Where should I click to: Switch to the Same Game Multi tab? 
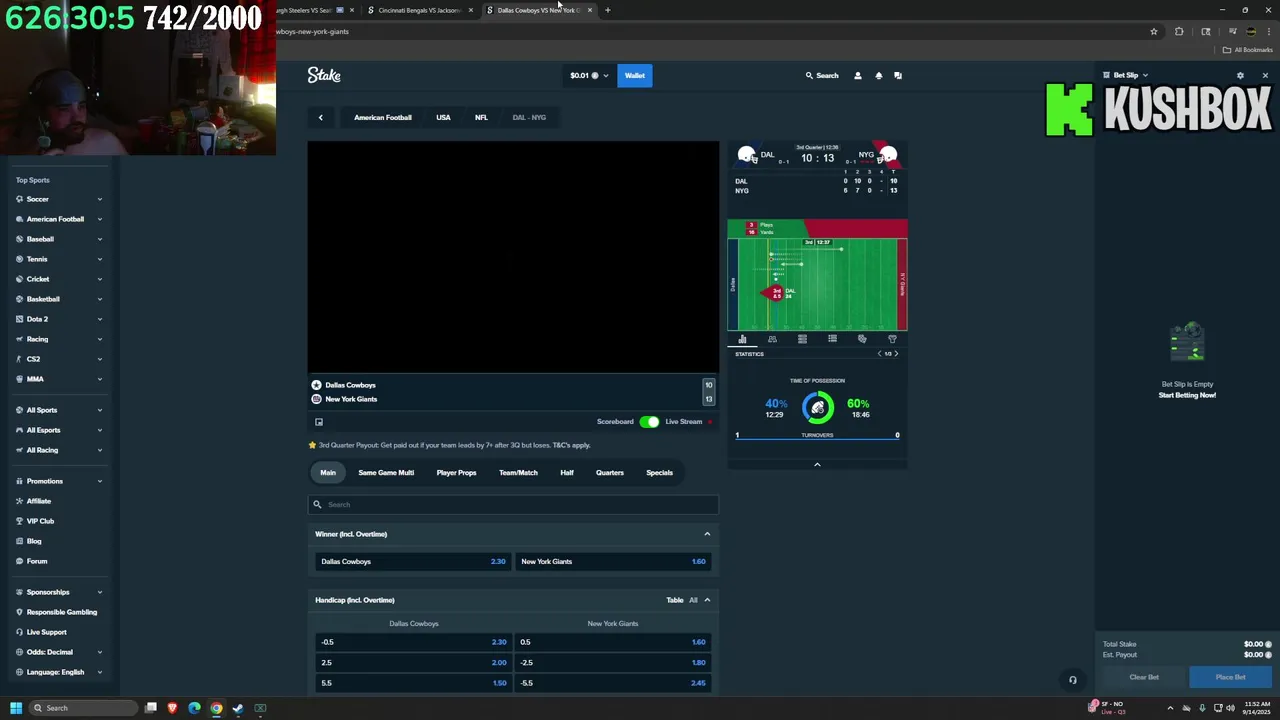point(386,473)
